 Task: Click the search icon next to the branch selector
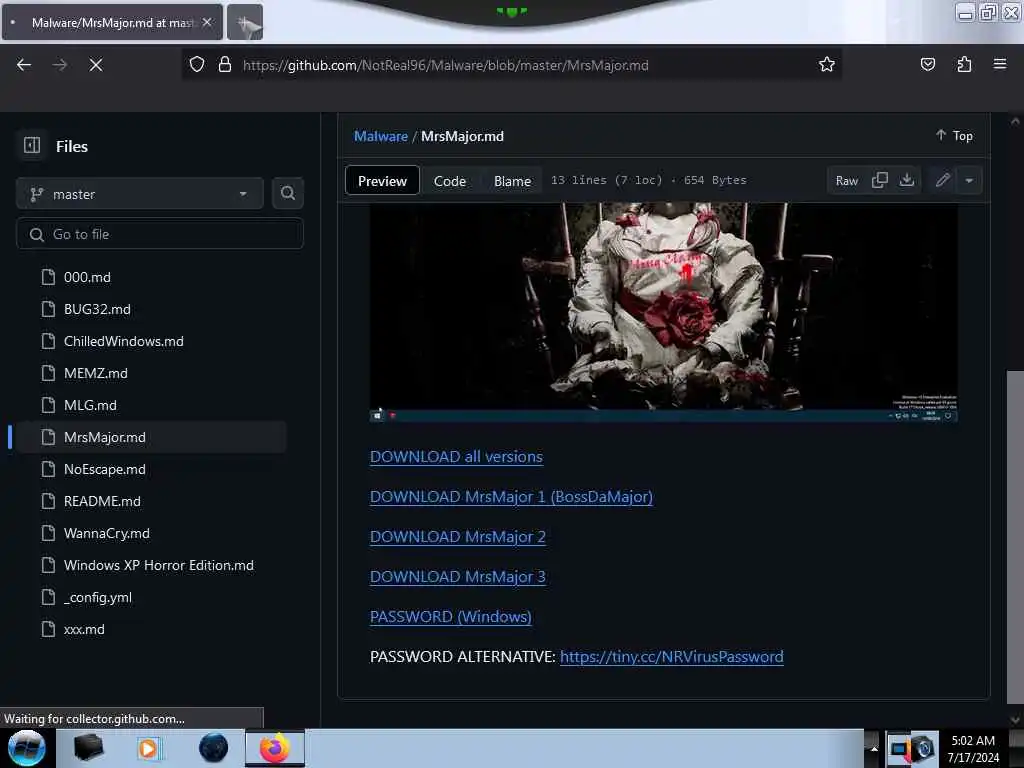tap(288, 193)
